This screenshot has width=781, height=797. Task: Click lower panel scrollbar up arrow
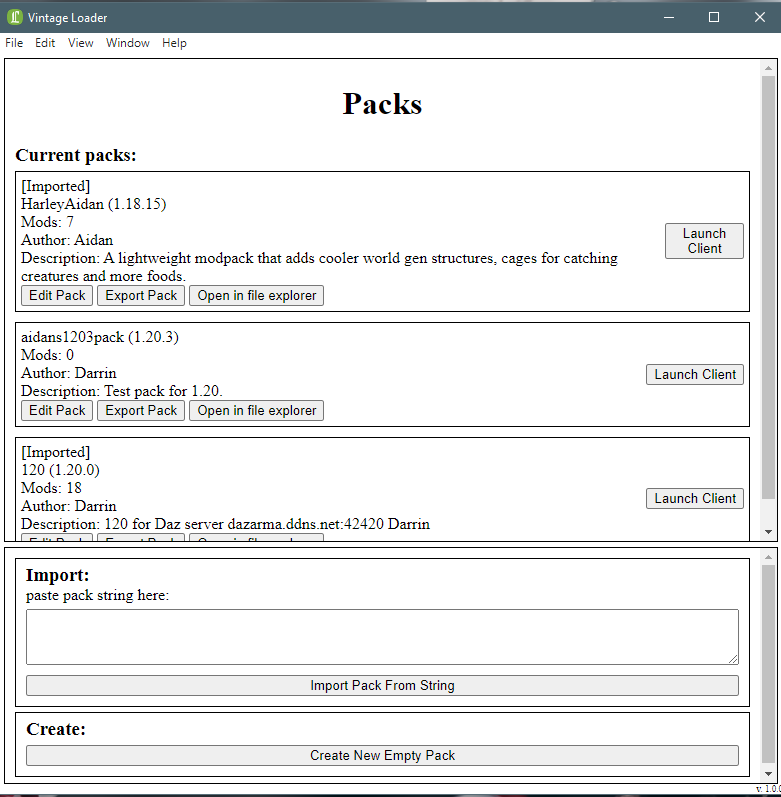pos(768,558)
